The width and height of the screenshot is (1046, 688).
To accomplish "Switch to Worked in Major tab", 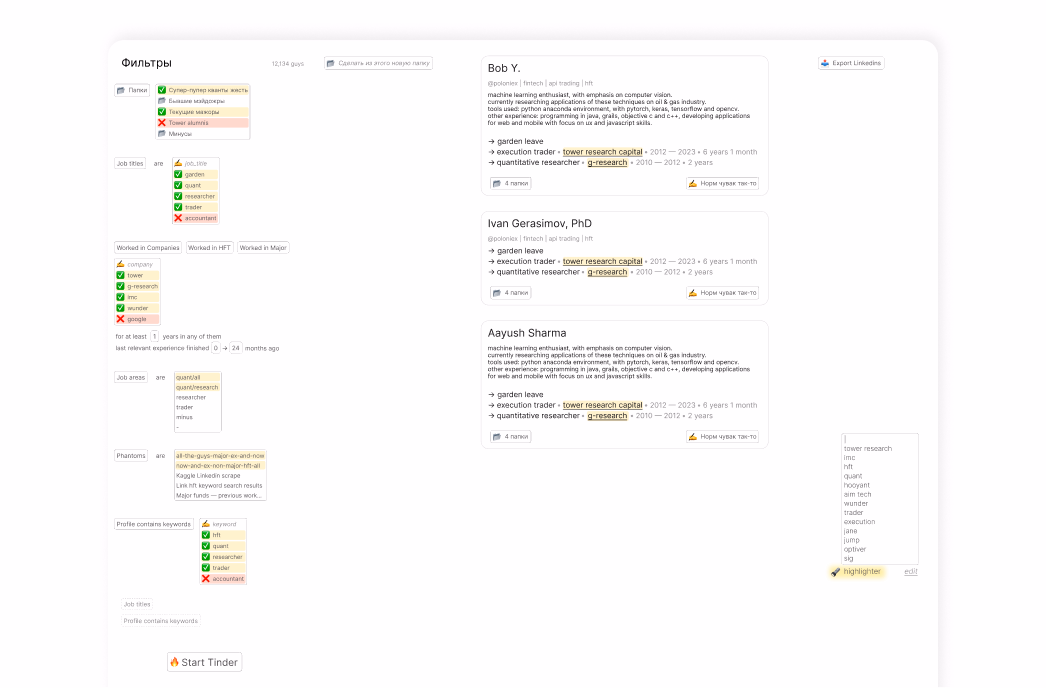I will (263, 248).
